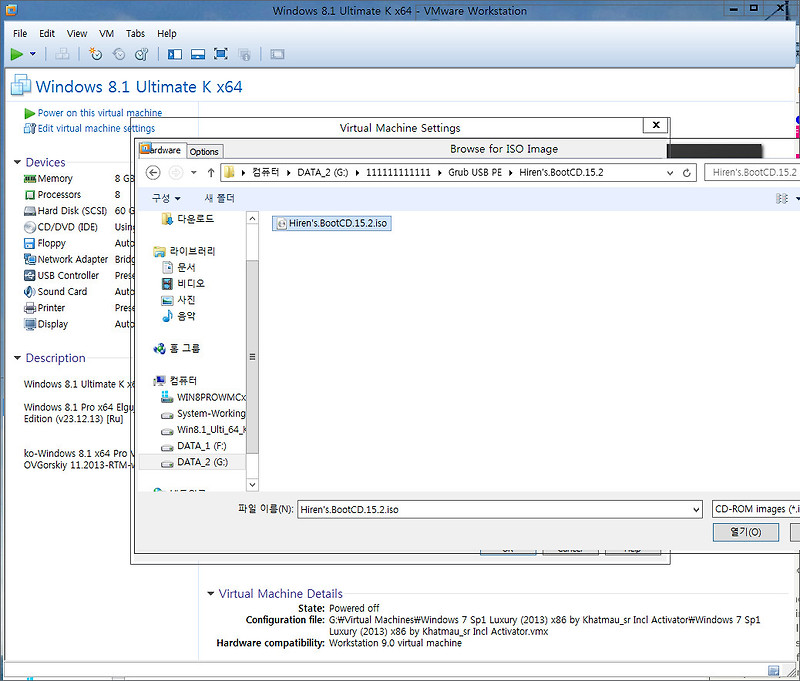Enter full screen mode icon
This screenshot has width=800, height=681.
[221, 54]
